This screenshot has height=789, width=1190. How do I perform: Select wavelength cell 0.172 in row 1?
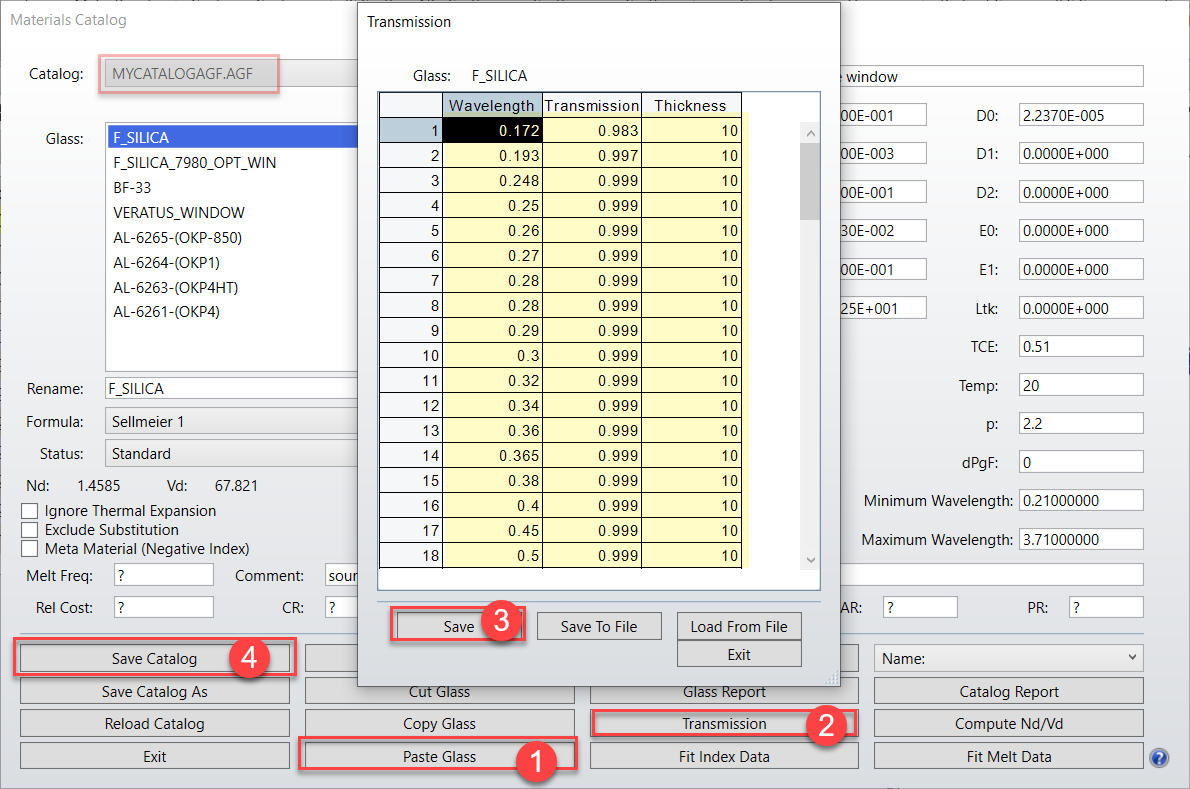(493, 130)
